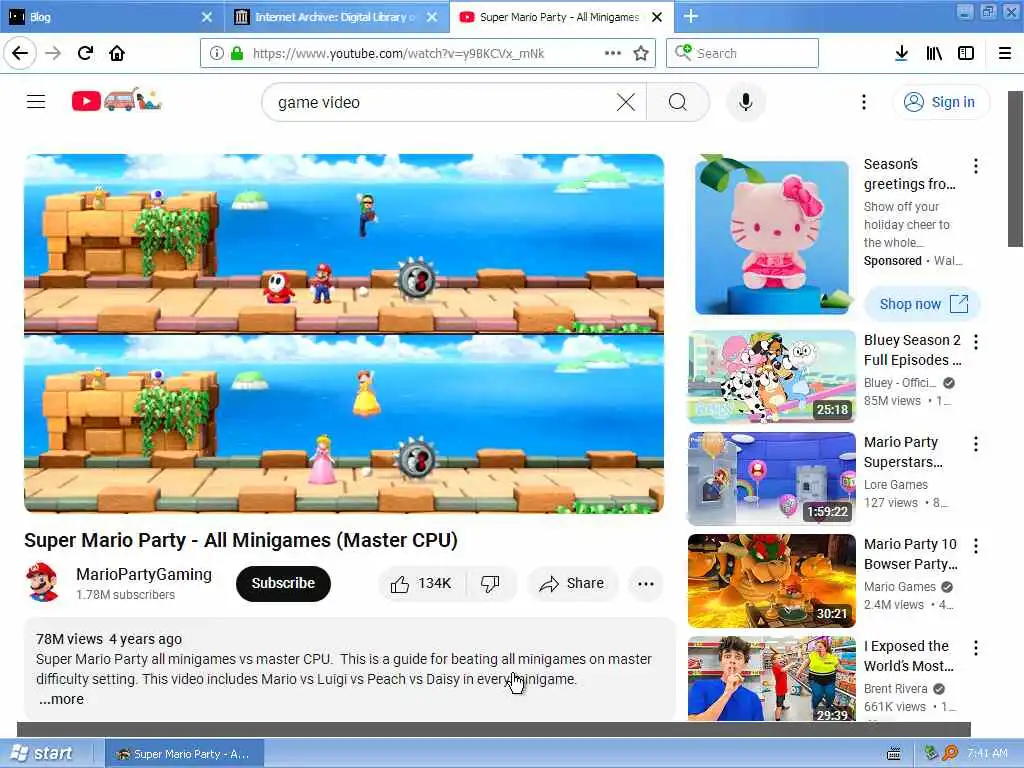
Task: Click the green padlock security icon
Action: pos(237,53)
